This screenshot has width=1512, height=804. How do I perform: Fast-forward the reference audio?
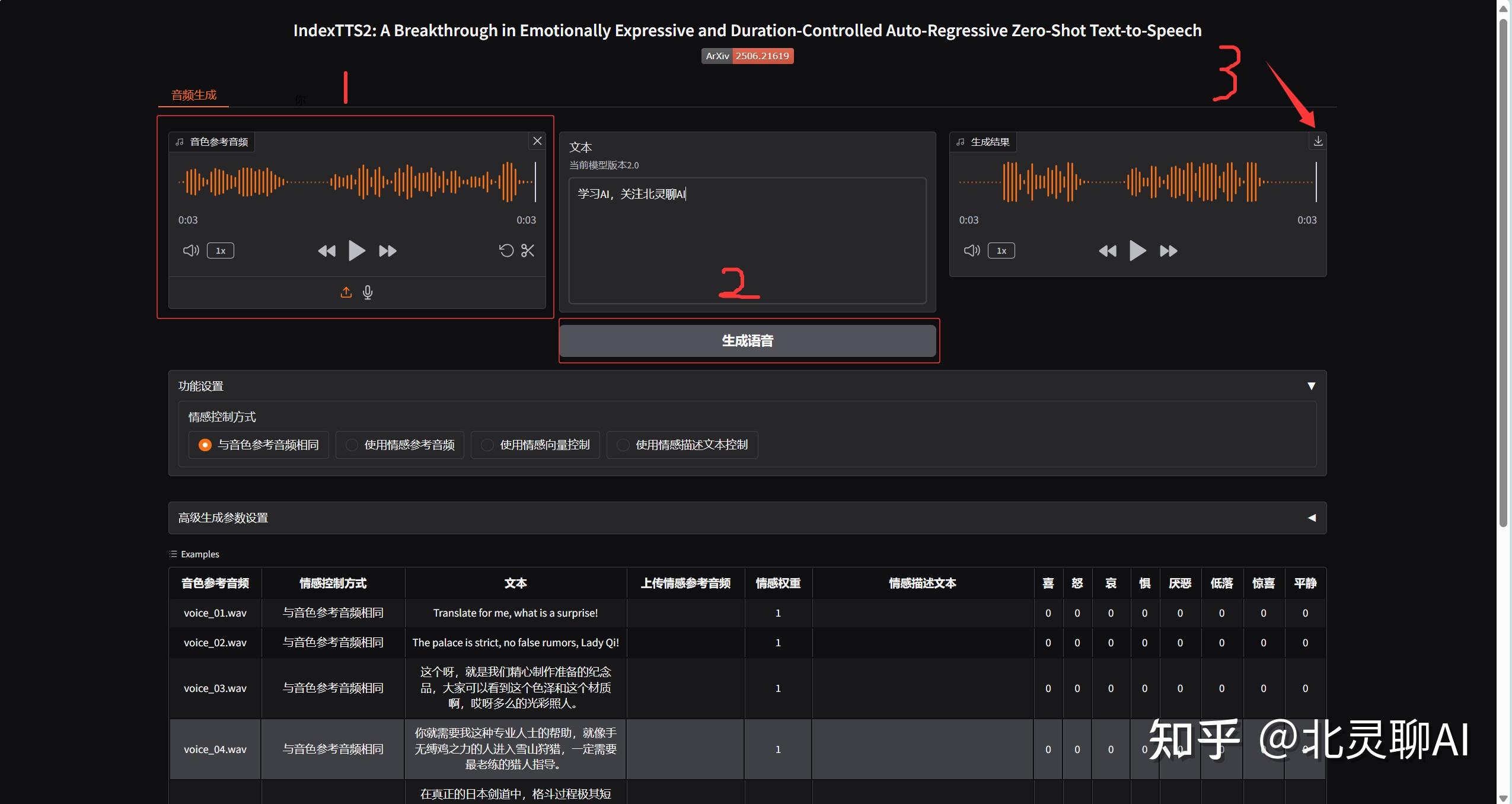tap(388, 251)
